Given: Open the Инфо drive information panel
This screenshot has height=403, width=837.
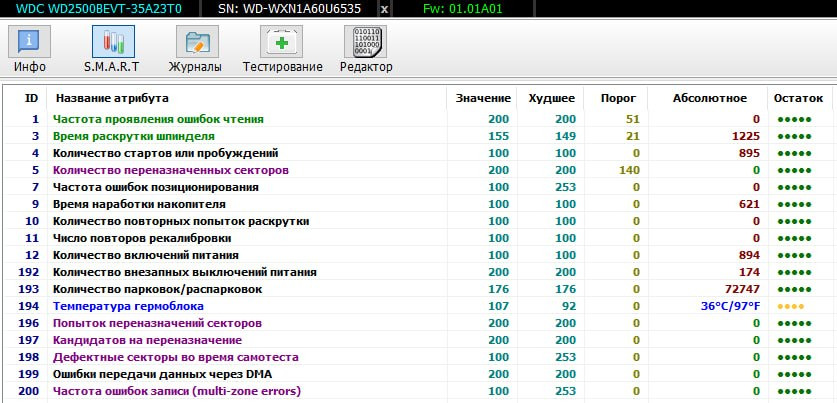Looking at the screenshot, I should 30,50.
